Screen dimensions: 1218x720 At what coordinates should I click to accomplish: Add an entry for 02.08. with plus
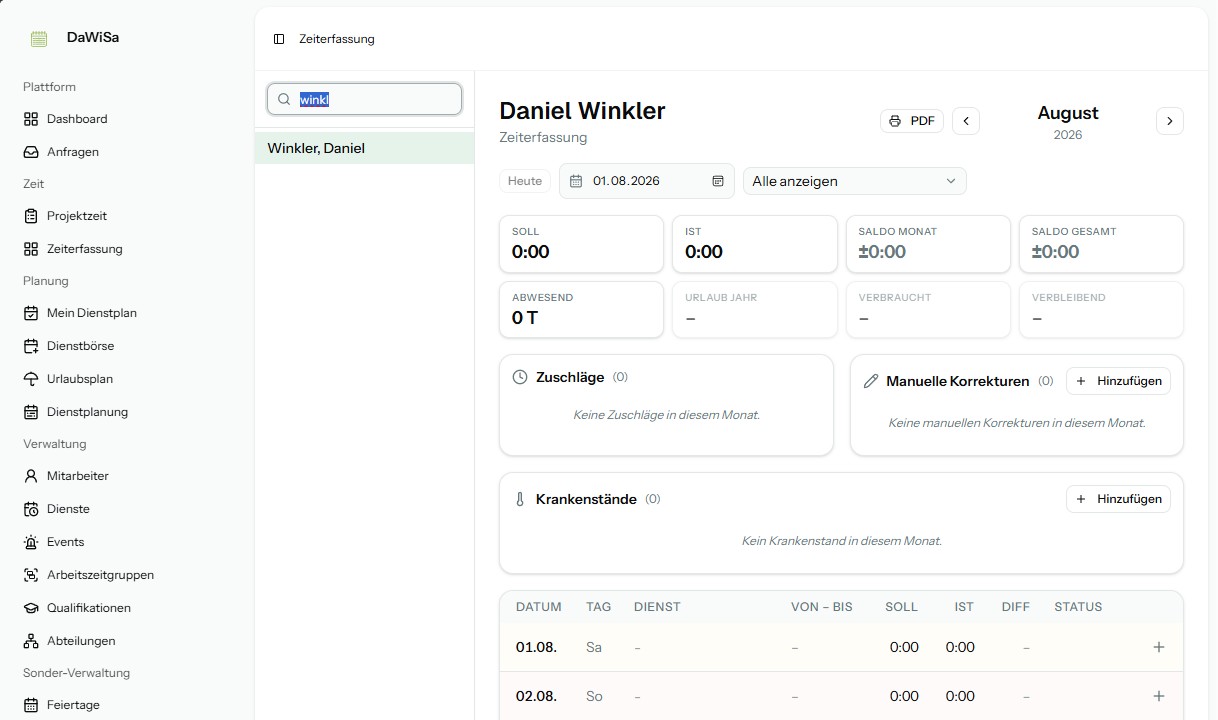1159,696
